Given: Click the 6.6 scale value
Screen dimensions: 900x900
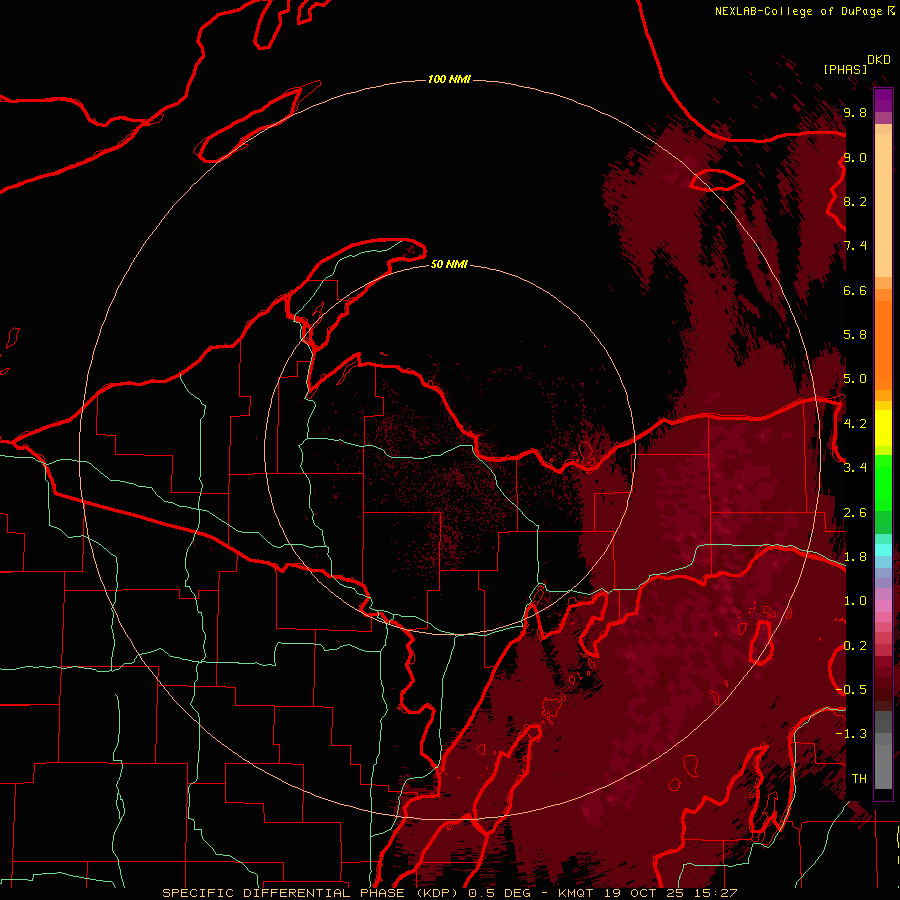Looking at the screenshot, I should click(855, 290).
